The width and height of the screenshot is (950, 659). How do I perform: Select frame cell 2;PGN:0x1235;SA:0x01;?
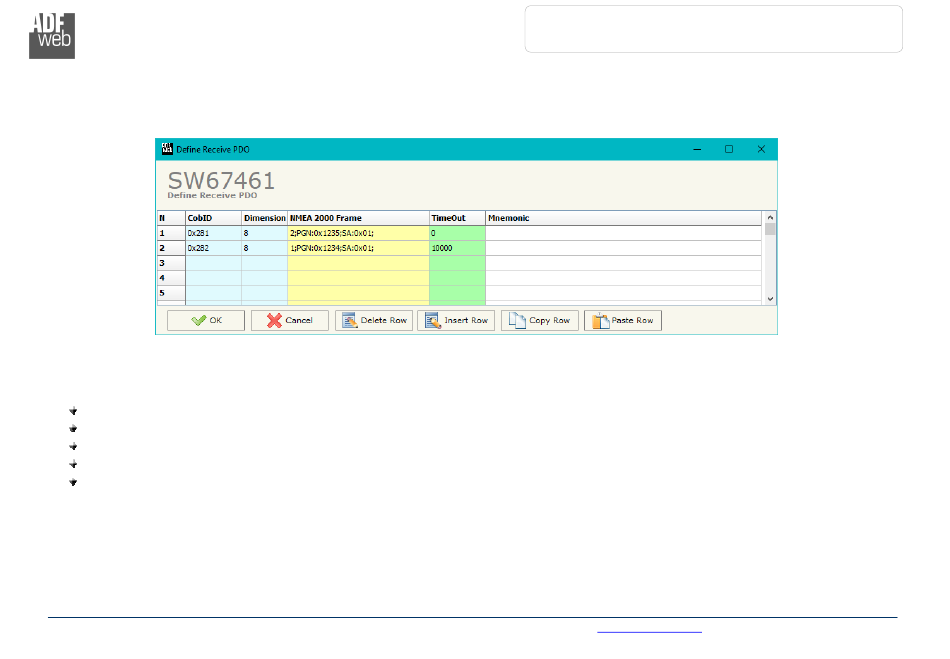358,233
